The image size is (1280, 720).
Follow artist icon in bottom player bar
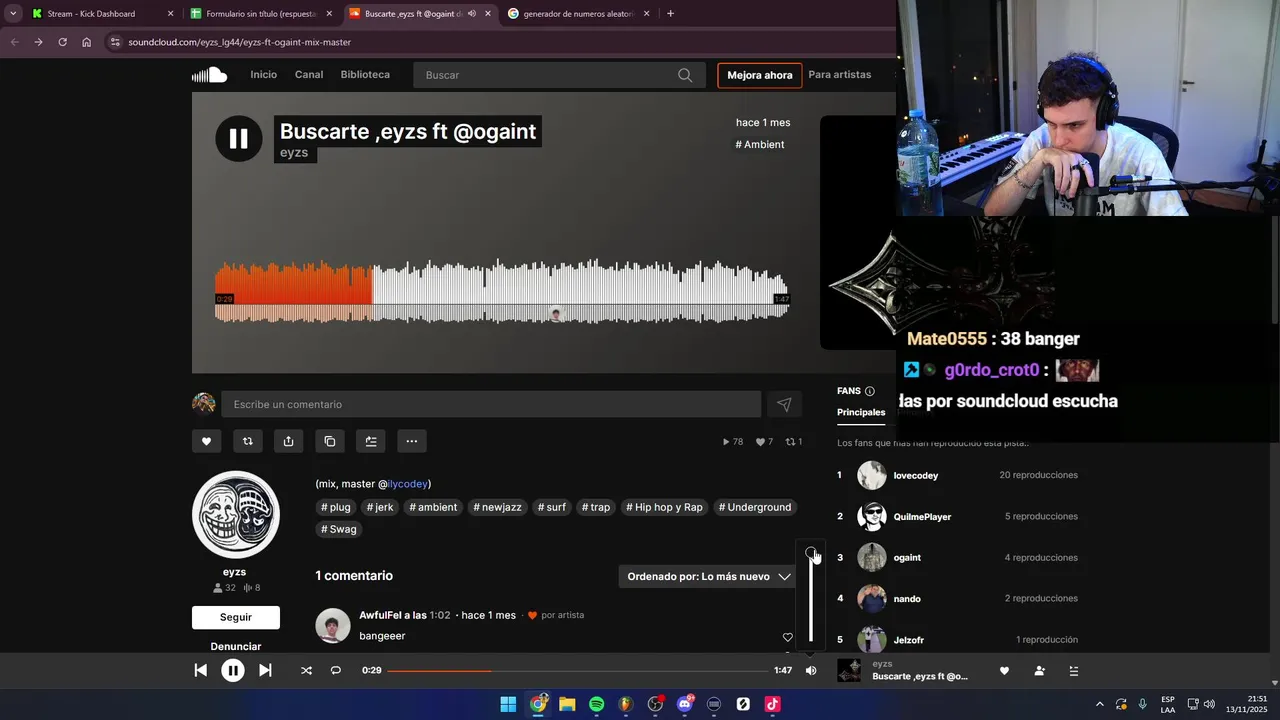(x=1040, y=671)
